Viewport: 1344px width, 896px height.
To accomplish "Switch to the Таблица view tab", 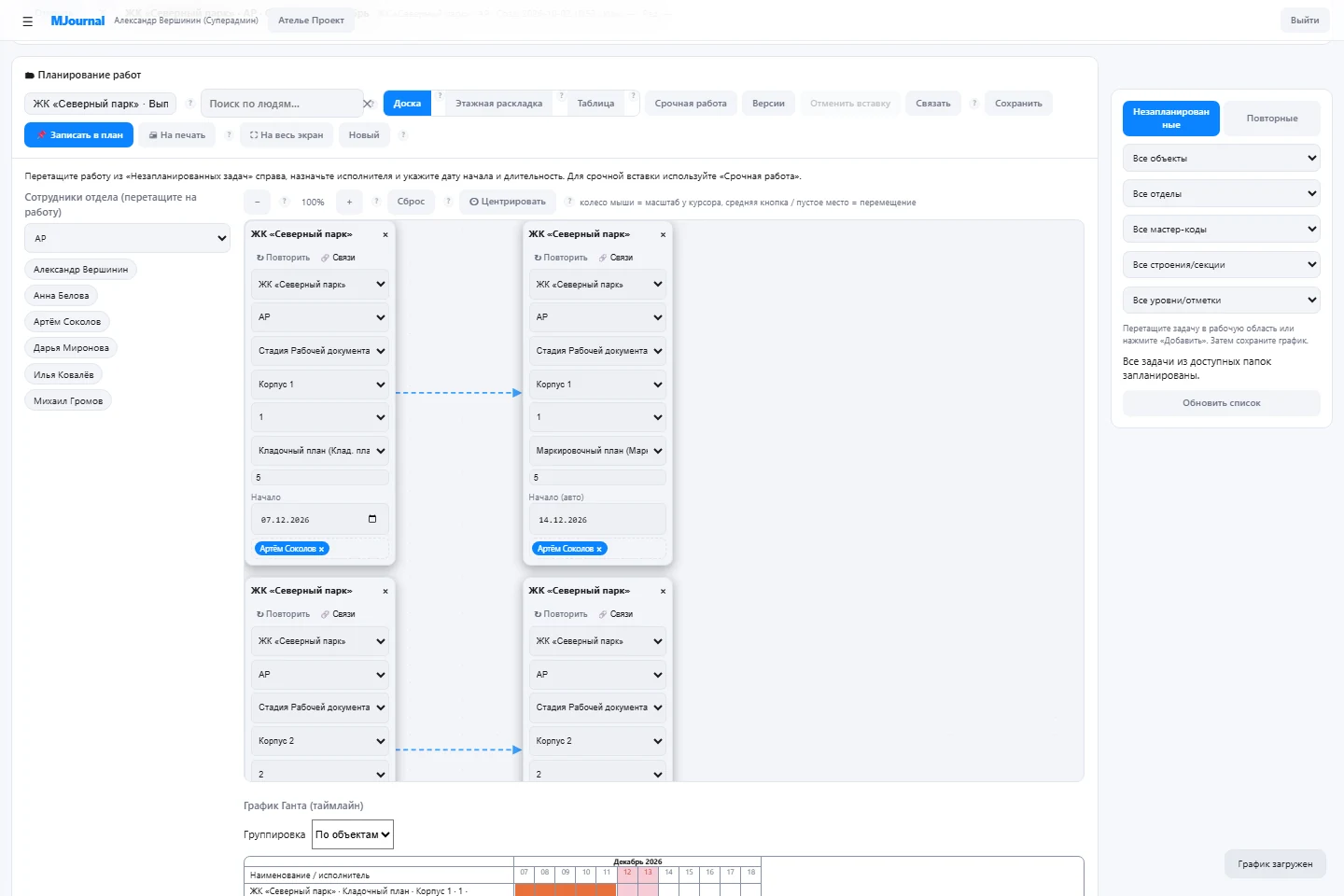I will (595, 104).
